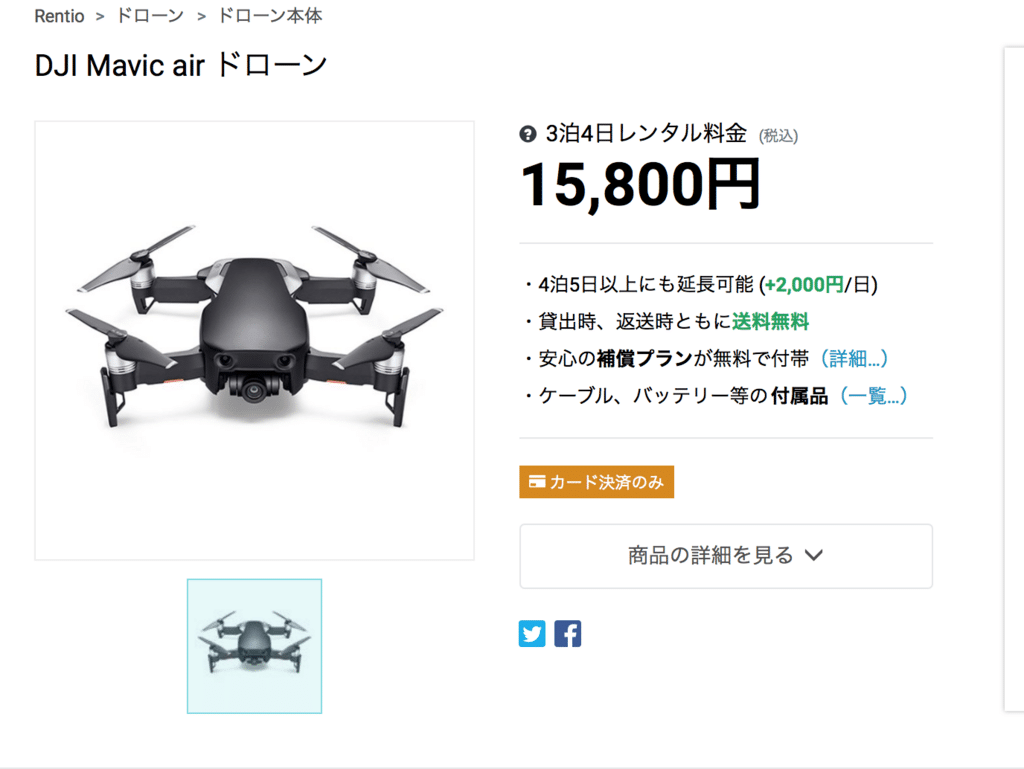Click the 送料無料 green text
Image resolution: width=1024 pixels, height=769 pixels.
(770, 322)
